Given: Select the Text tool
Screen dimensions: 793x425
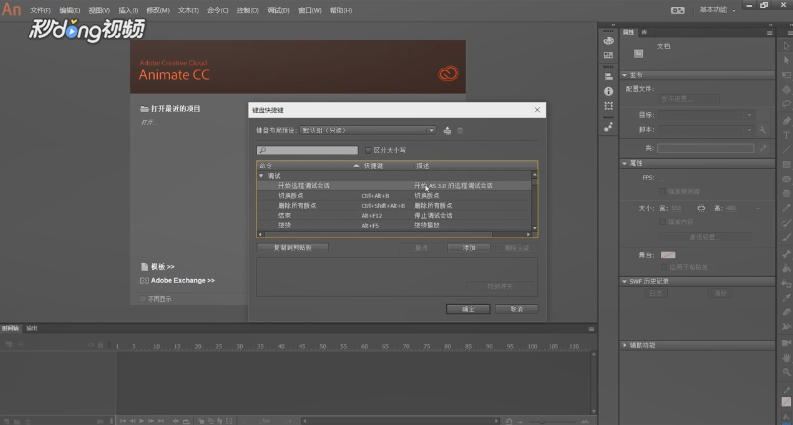Looking at the screenshot, I should point(786,135).
